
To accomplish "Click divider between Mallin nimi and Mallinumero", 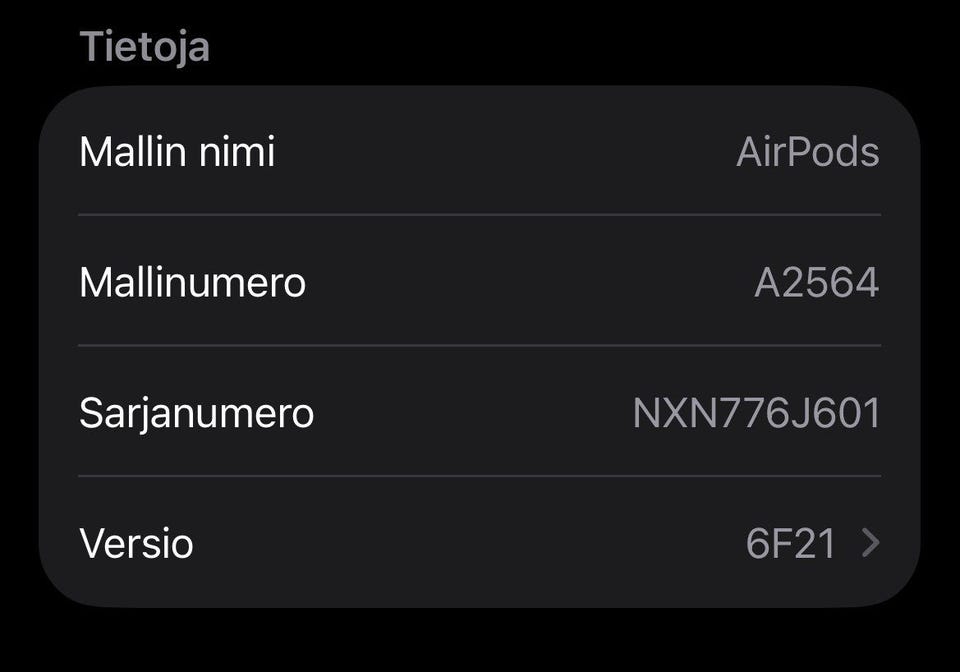I will pyautogui.click(x=480, y=214).
